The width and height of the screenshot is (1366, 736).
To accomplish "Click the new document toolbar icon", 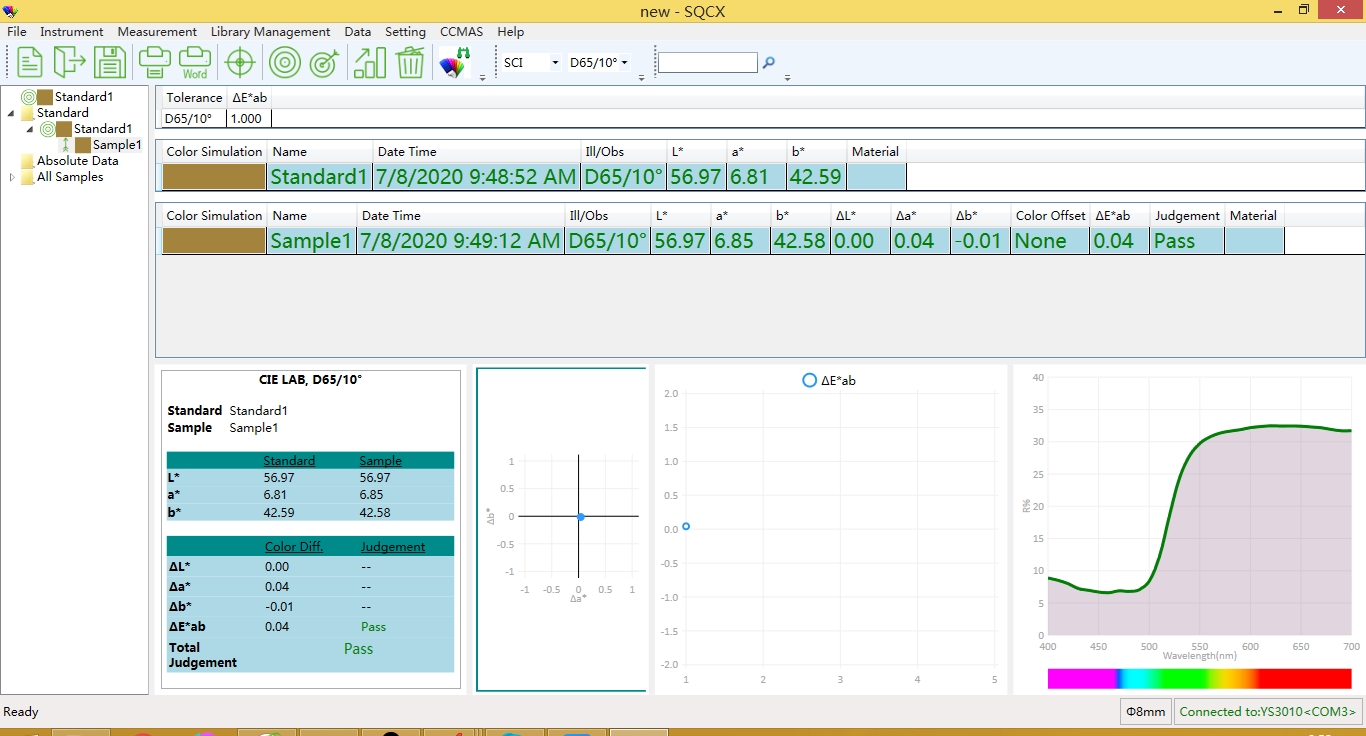I will [x=30, y=62].
